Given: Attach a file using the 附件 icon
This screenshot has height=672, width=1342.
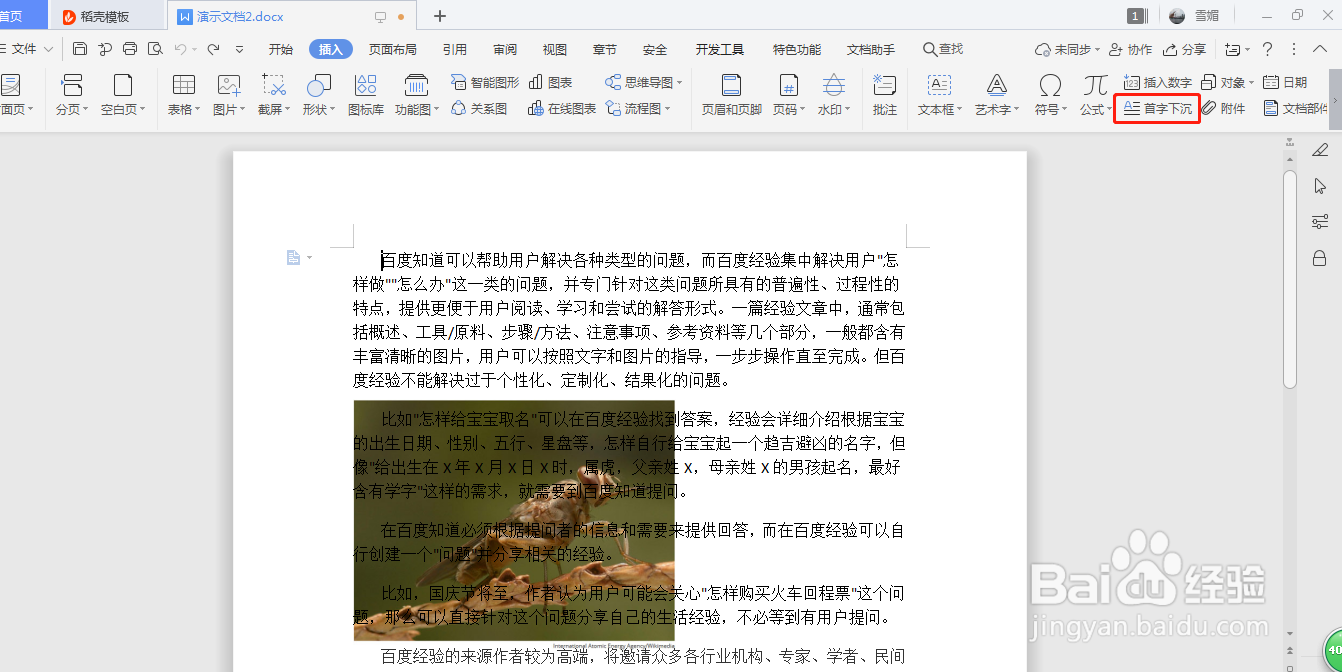Looking at the screenshot, I should click(x=1225, y=109).
